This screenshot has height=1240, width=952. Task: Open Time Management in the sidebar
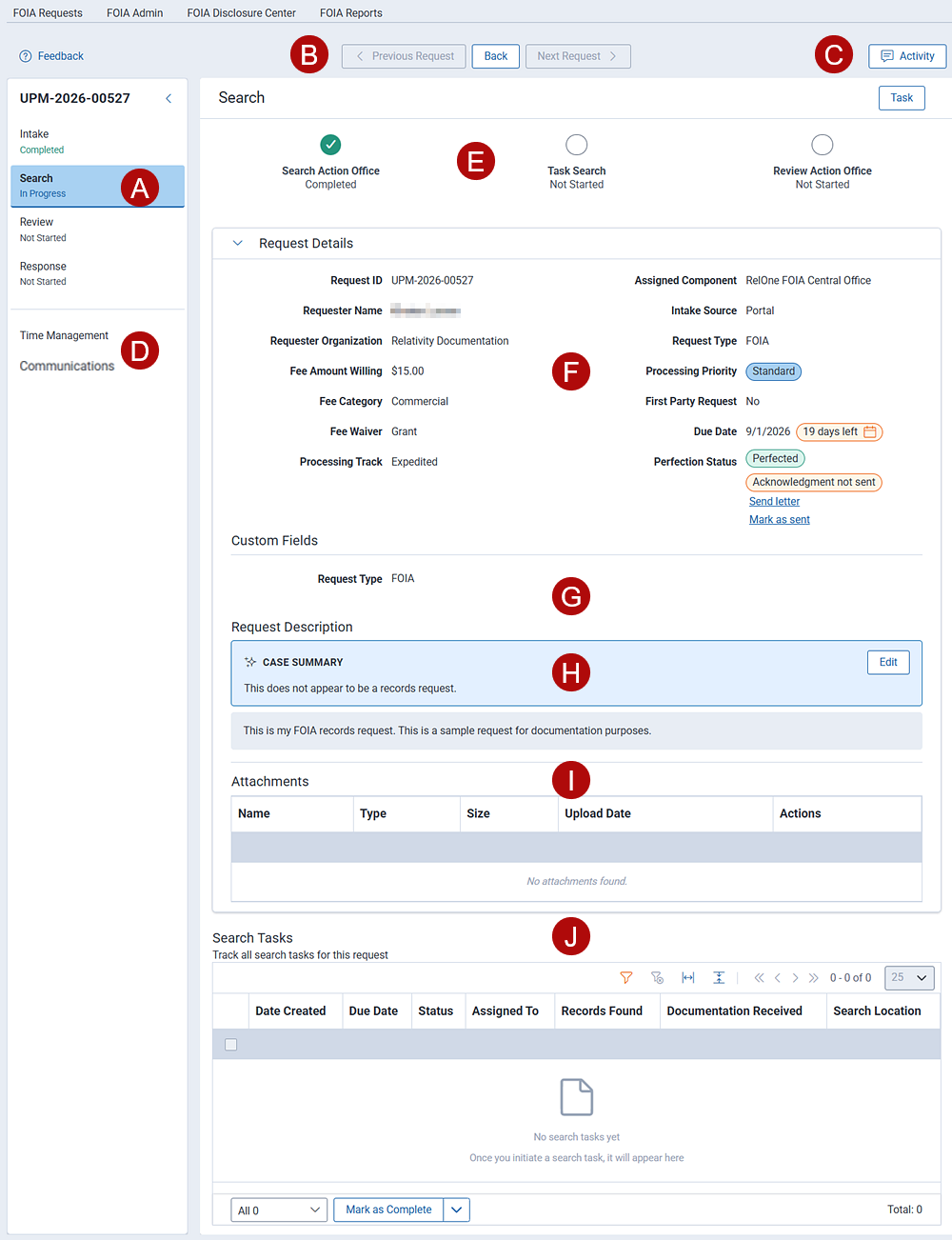pos(64,335)
